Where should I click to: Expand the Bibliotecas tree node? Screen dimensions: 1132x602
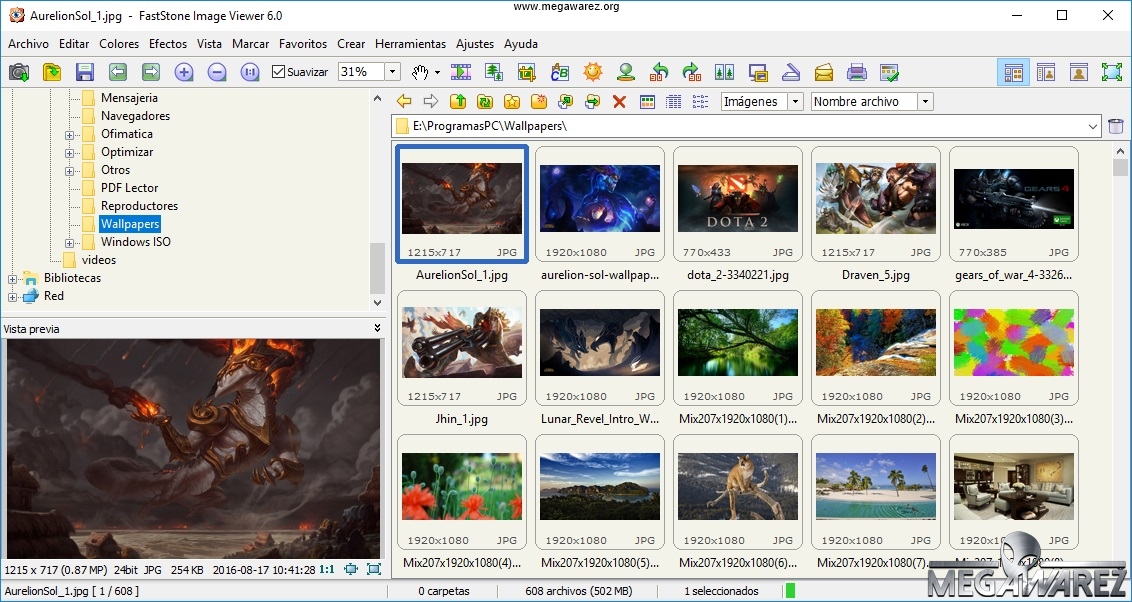pyautogui.click(x=12, y=279)
